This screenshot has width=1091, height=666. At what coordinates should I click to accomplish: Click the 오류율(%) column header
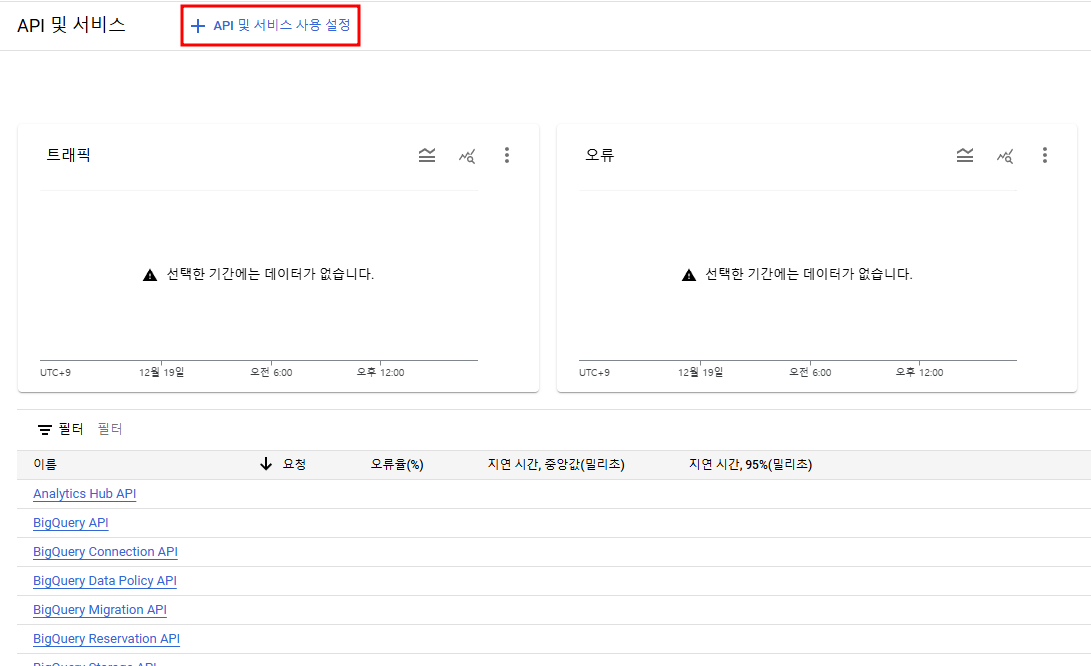[397, 464]
